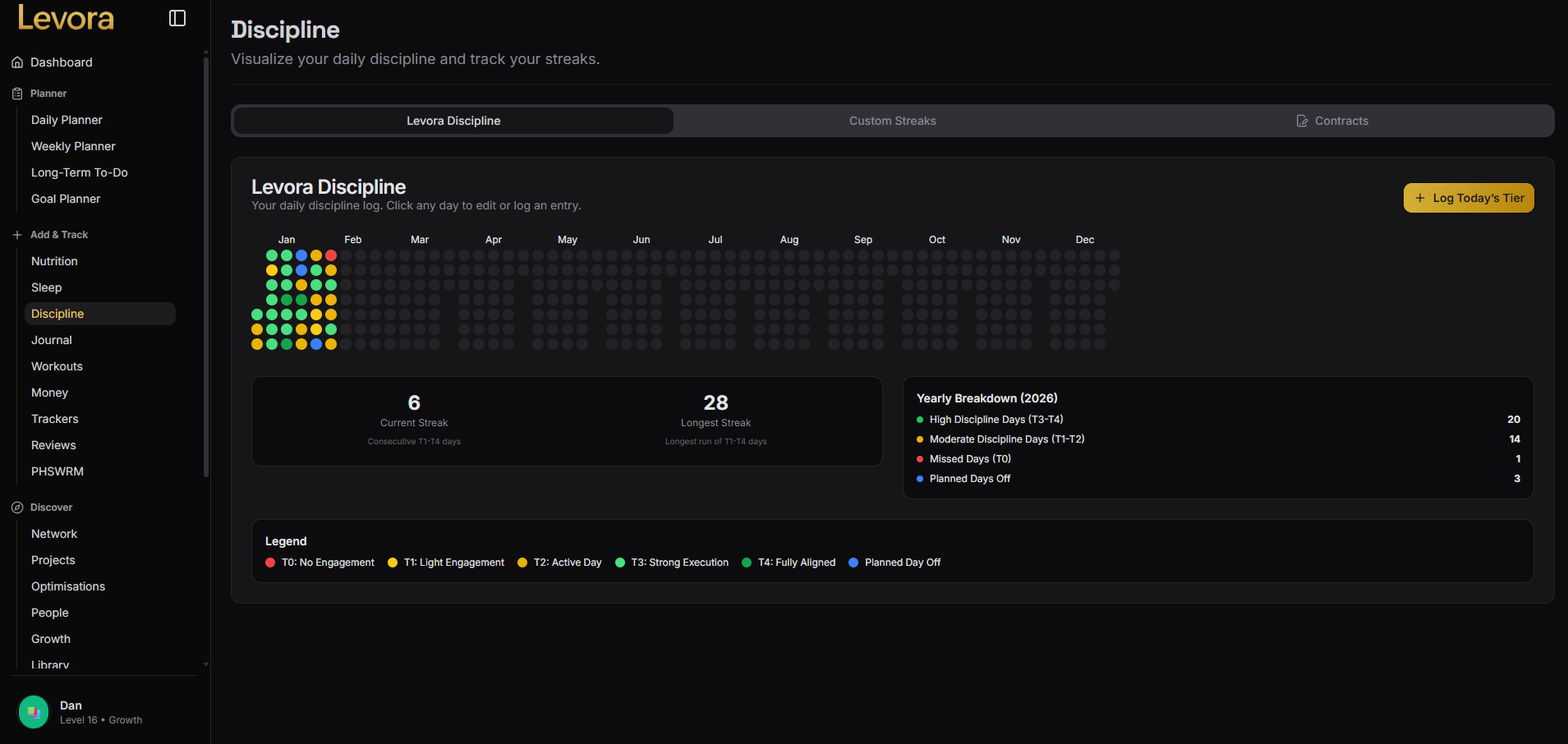The height and width of the screenshot is (744, 1568).
Task: Click the Discover compass icon
Action: click(16, 507)
